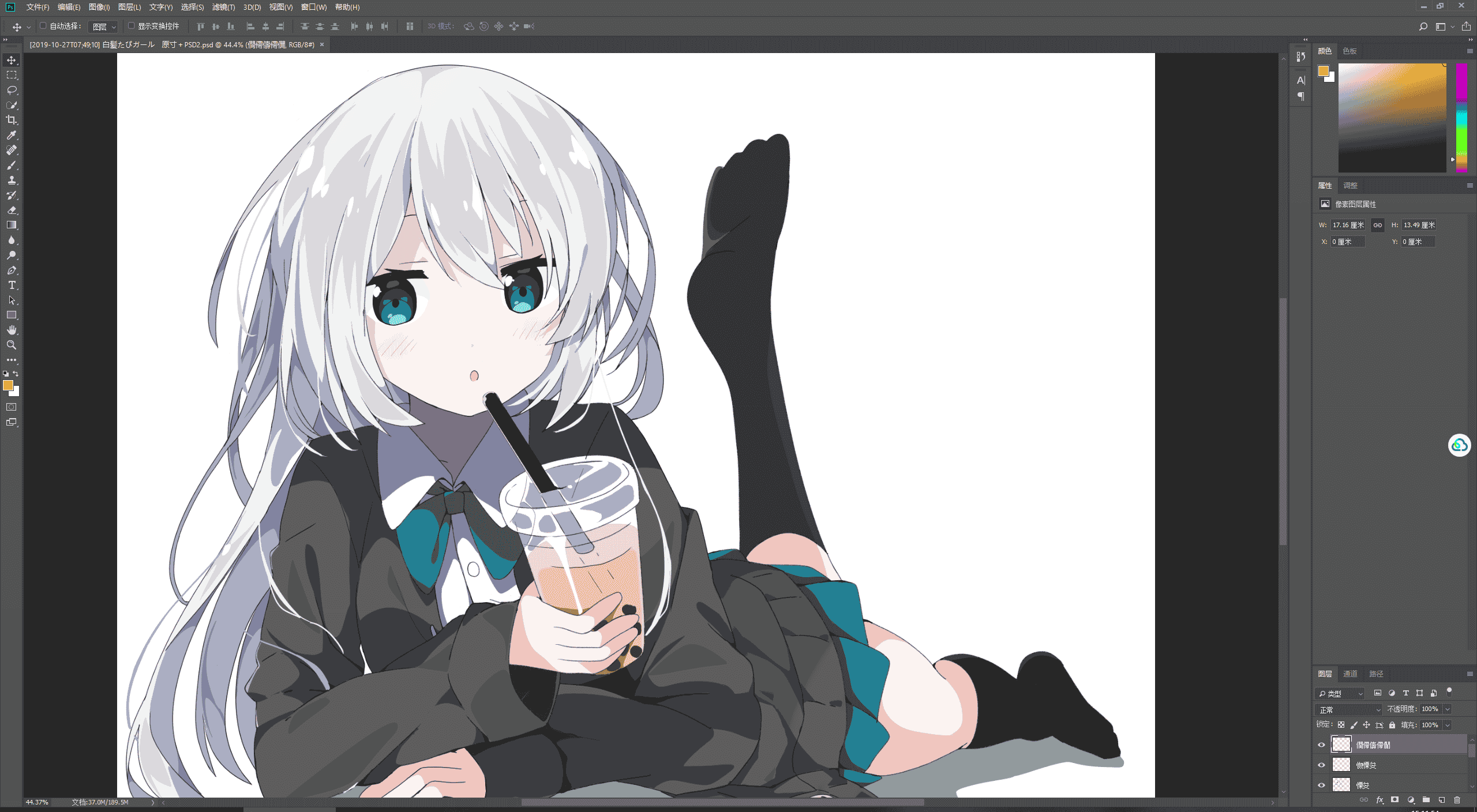Open the 图层 auto-select dropdown in options bar
The width and height of the screenshot is (1477, 812).
[104, 27]
